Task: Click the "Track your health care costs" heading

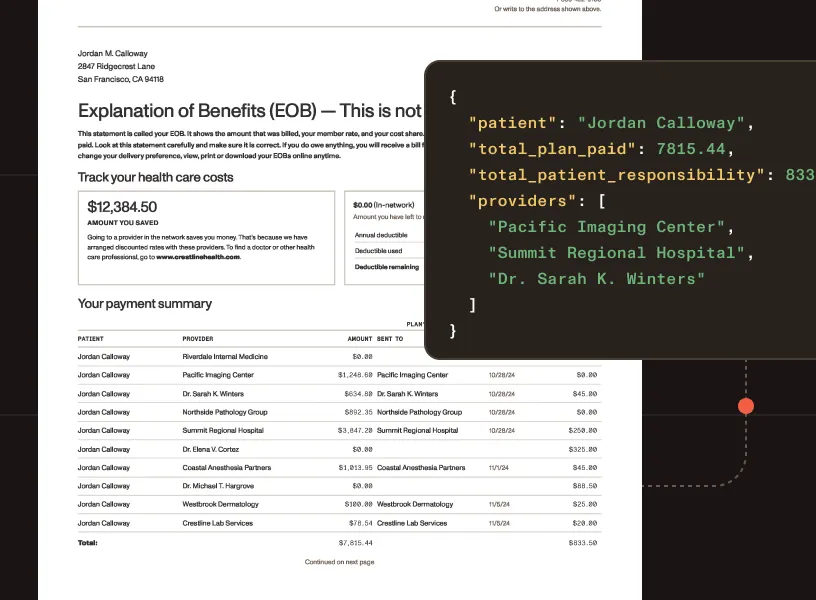Action: 155,177
